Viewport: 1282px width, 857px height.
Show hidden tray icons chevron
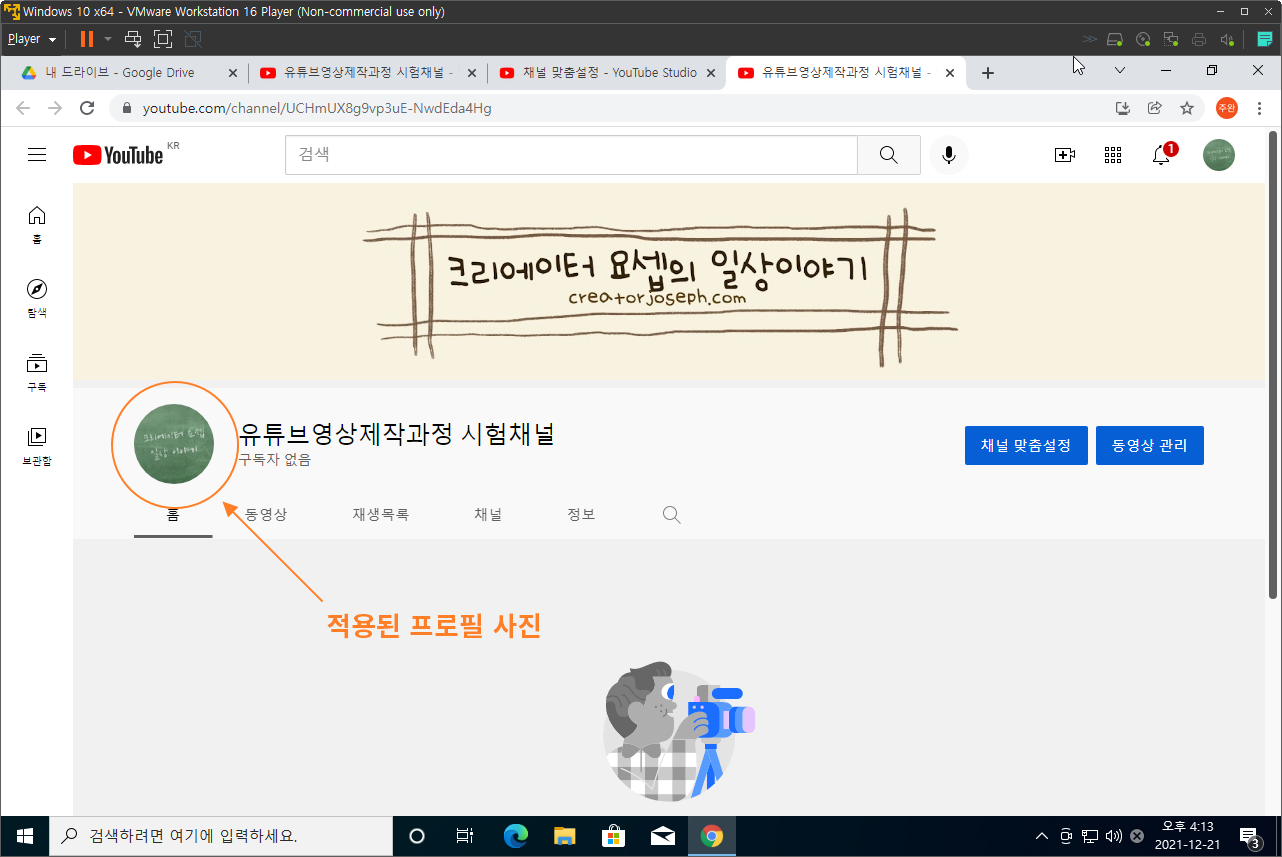pyautogui.click(x=1041, y=836)
